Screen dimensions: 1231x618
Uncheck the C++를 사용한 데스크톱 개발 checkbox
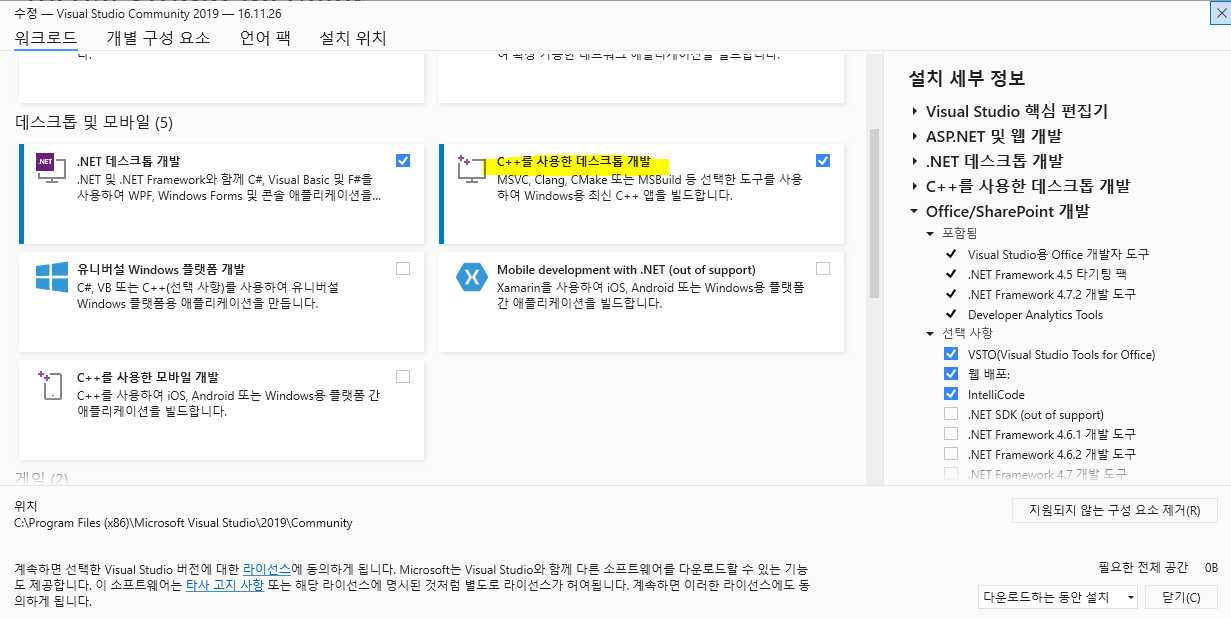pyautogui.click(x=823, y=160)
